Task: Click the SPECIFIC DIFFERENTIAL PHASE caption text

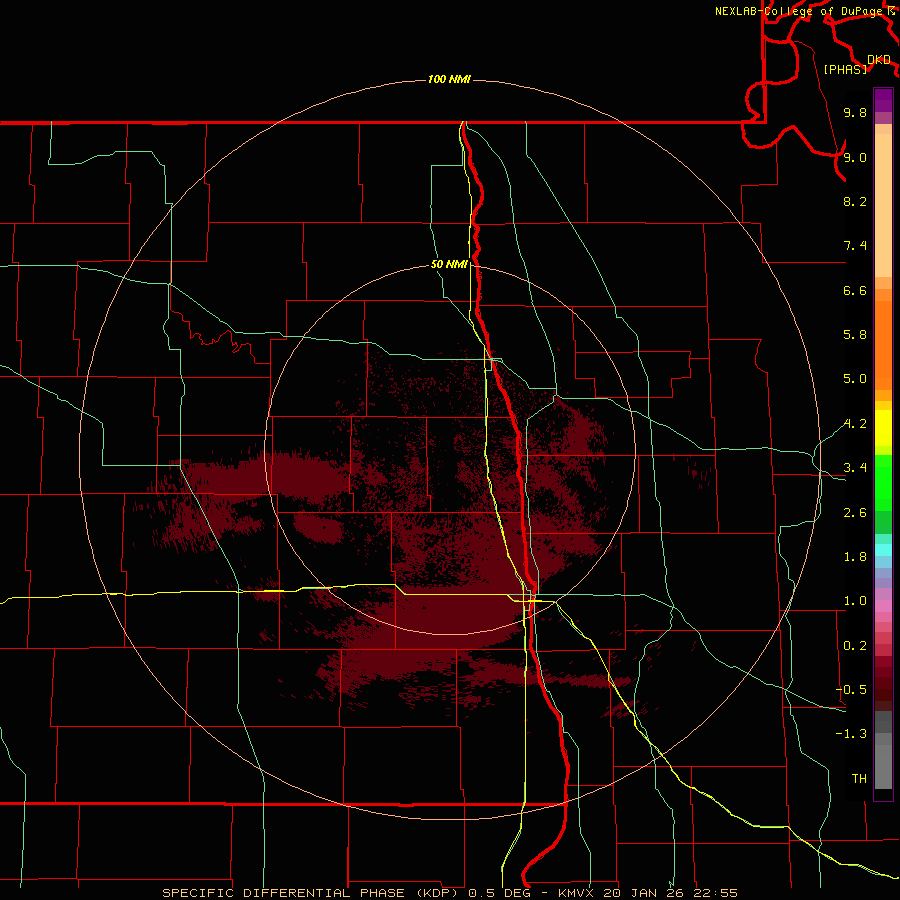Action: (284, 893)
